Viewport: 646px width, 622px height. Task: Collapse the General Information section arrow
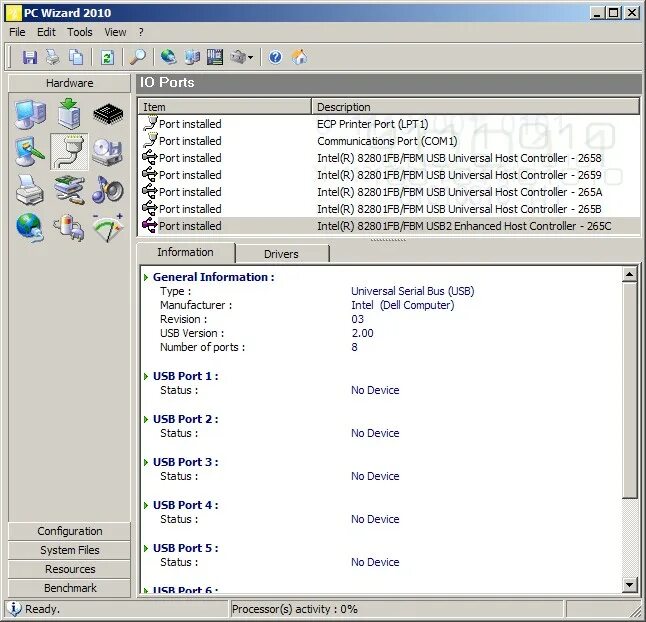(x=146, y=277)
